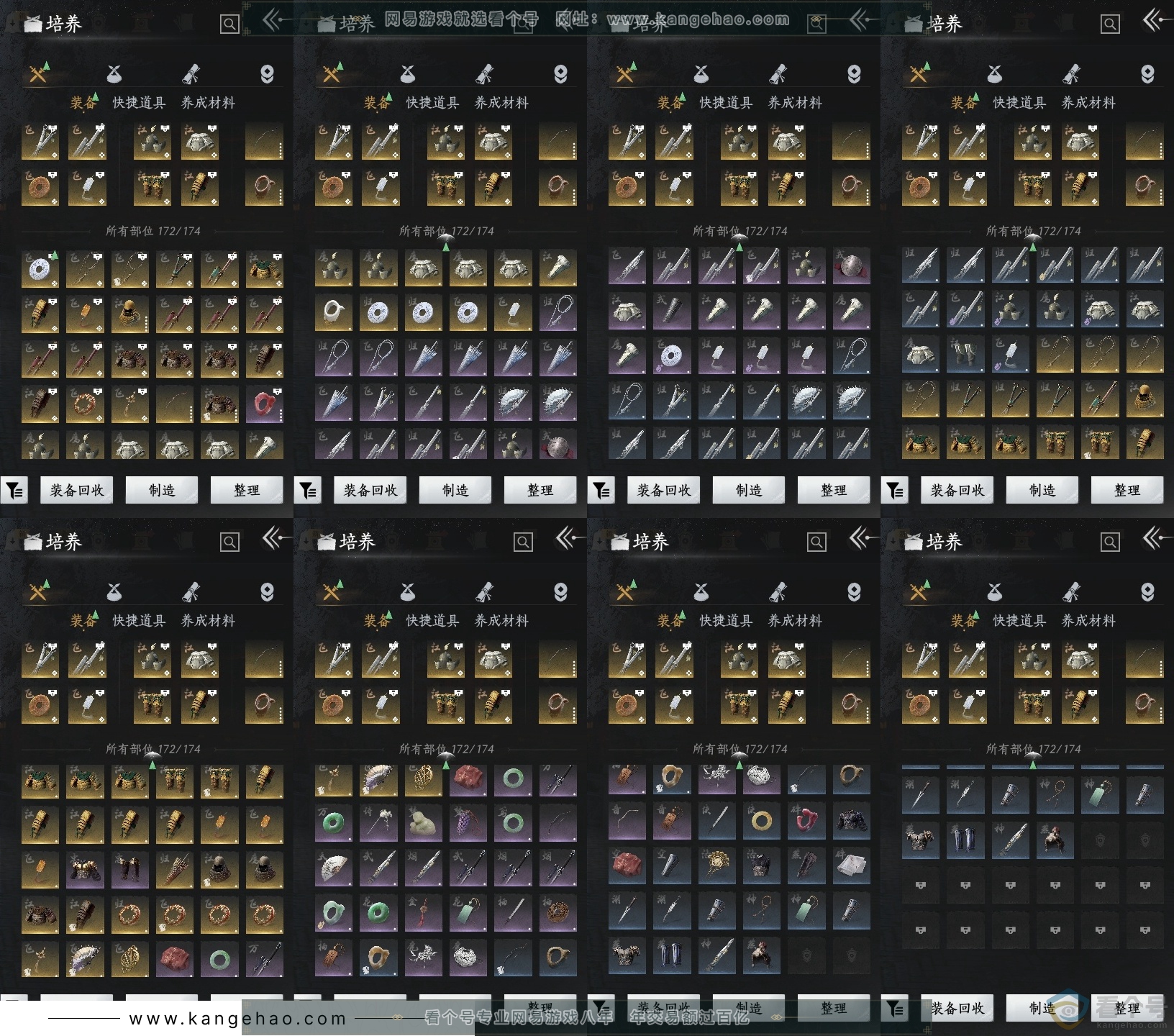1174x1036 pixels.
Task: Switch to the 快捷道具 tab in the top-right panel
Action: click(1019, 103)
